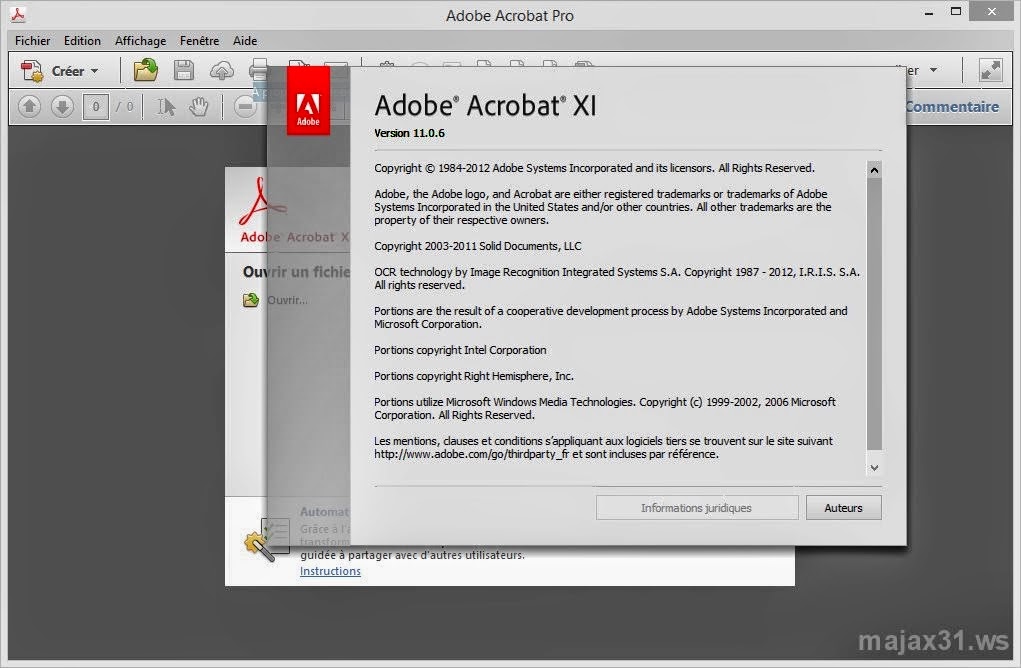The image size is (1021, 668).
Task: Select the text selection cursor tool
Action: tap(166, 107)
